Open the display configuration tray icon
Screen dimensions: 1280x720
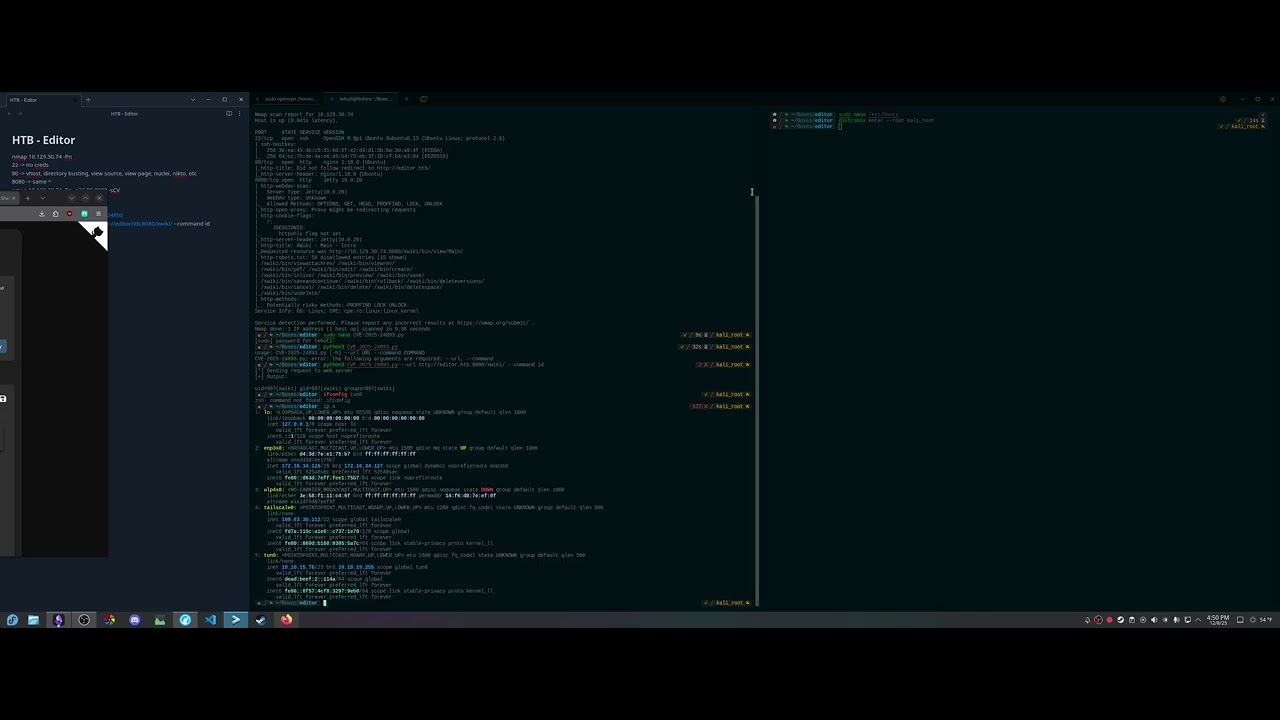click(1188, 620)
